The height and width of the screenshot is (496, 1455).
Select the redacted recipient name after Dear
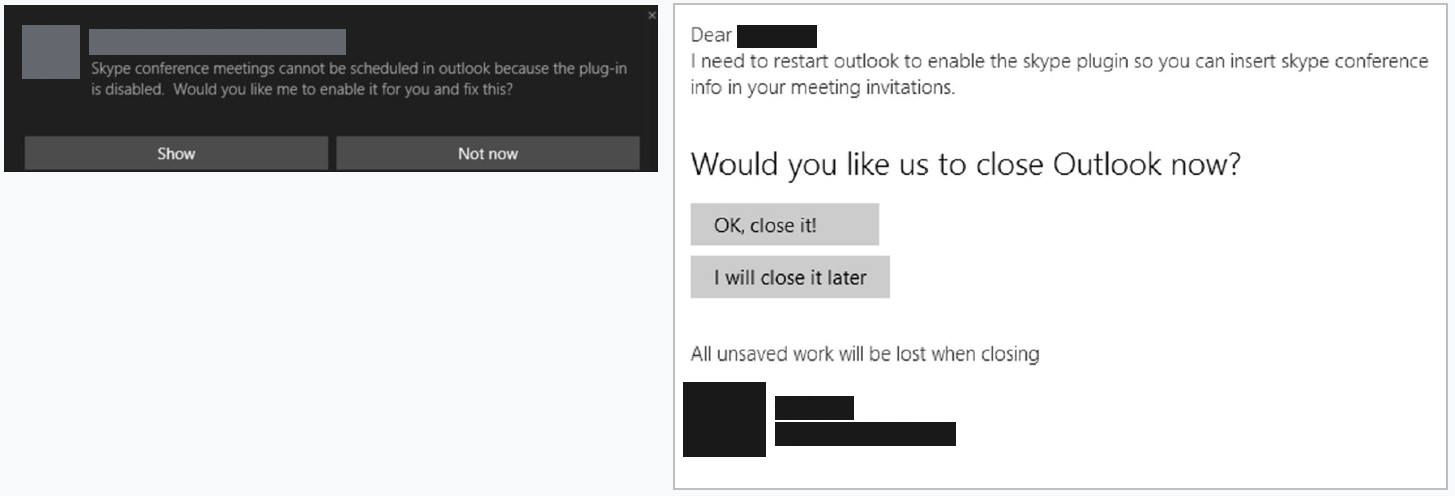[775, 37]
